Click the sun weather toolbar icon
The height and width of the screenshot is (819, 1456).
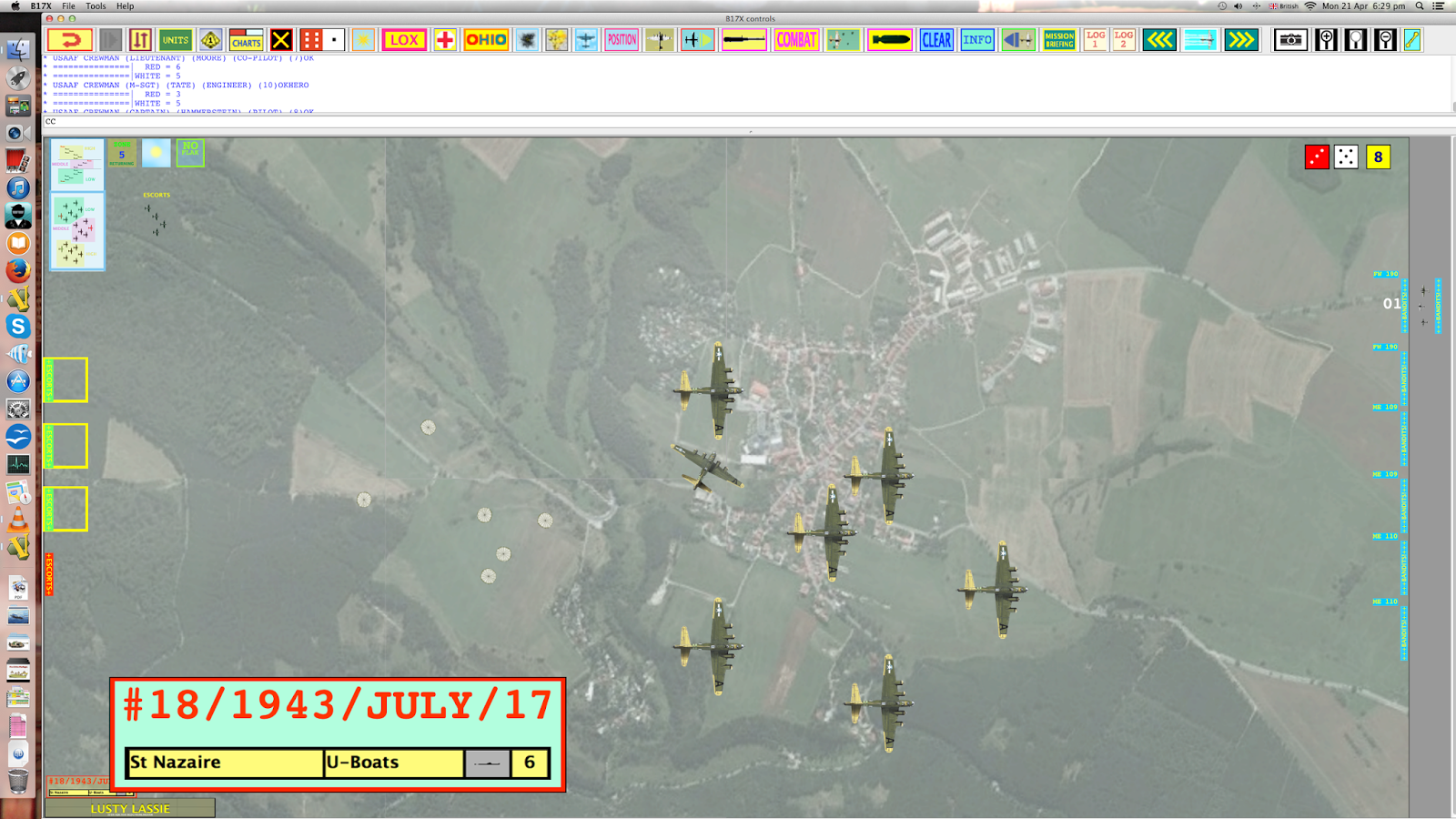coord(363,40)
